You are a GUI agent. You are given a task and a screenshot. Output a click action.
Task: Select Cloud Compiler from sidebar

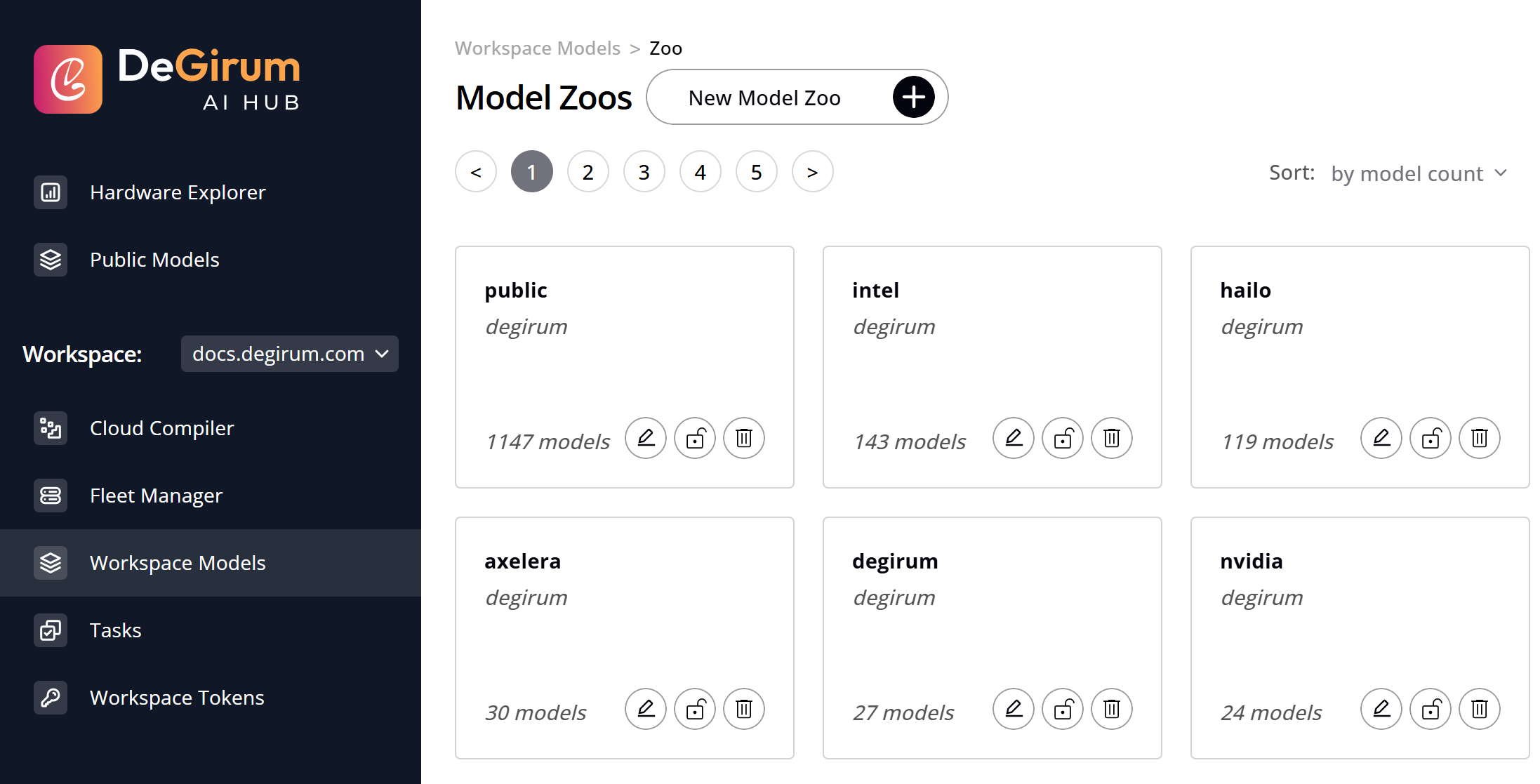[x=161, y=428]
